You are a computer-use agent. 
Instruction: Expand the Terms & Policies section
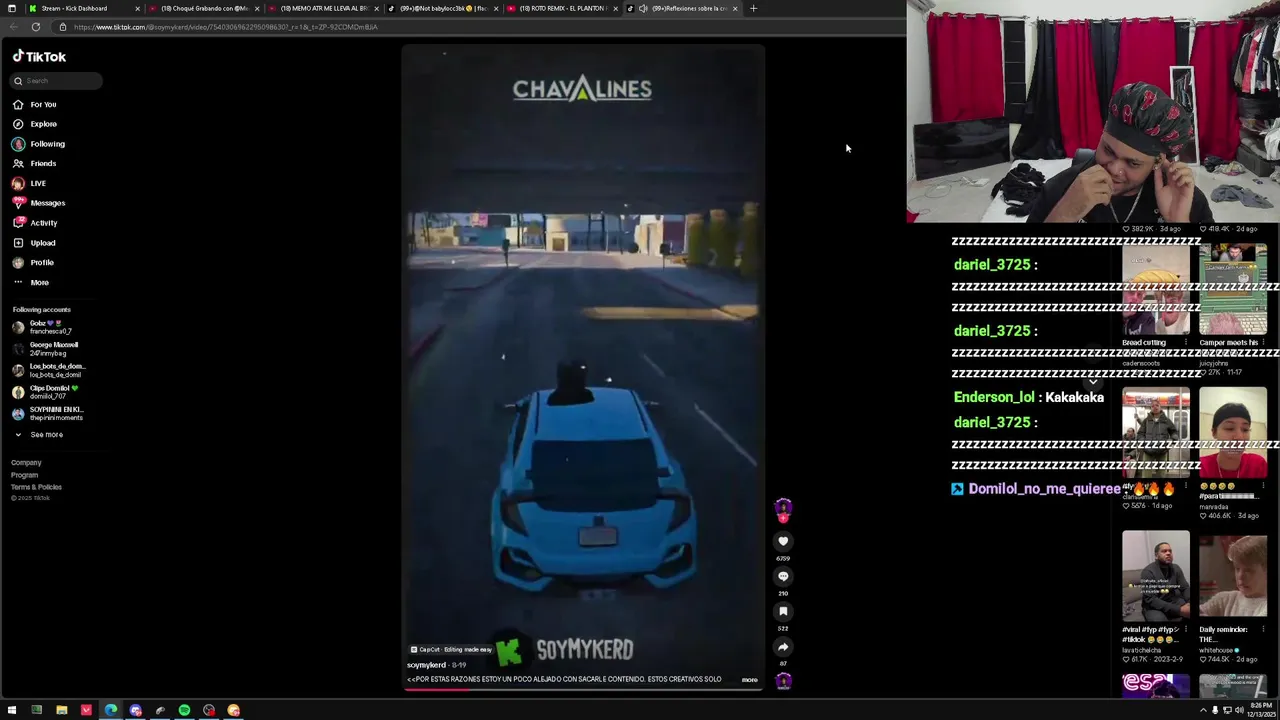36,487
